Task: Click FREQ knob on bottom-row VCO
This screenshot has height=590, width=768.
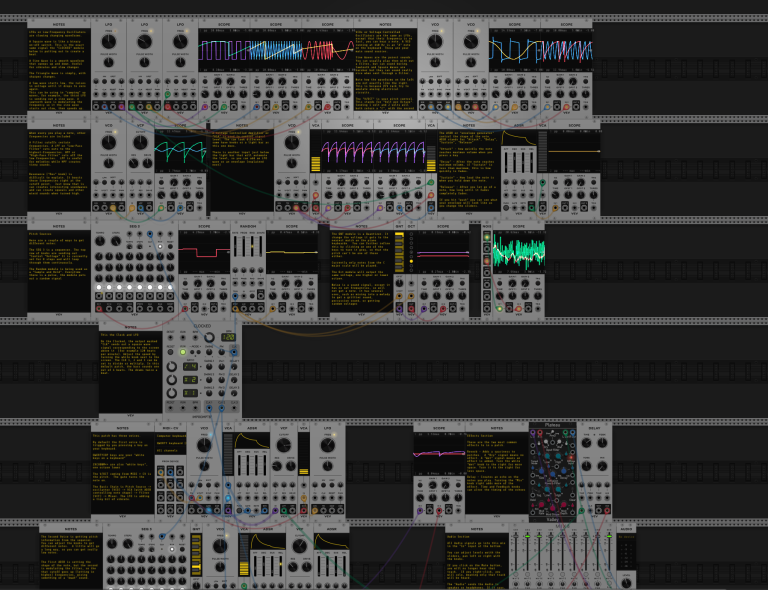Action: pos(220,546)
